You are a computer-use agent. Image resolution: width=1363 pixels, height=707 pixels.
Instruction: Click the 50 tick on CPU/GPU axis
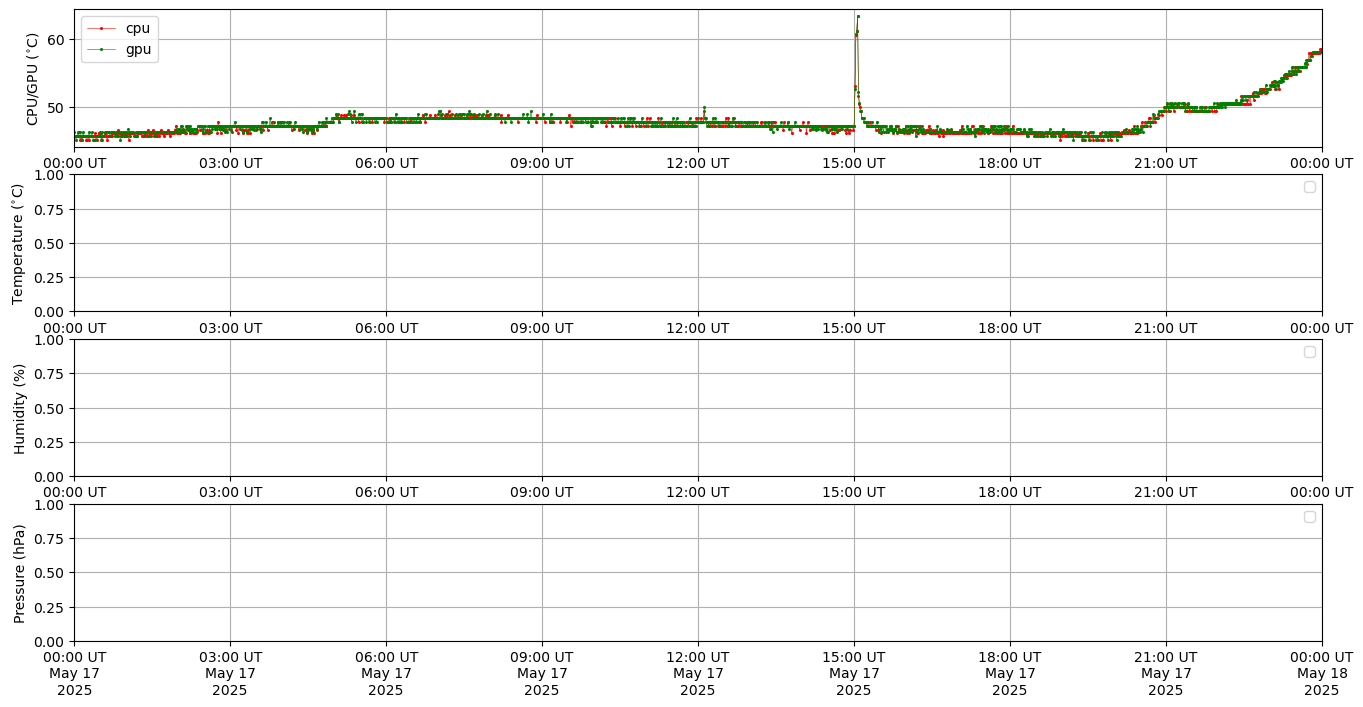point(55,107)
